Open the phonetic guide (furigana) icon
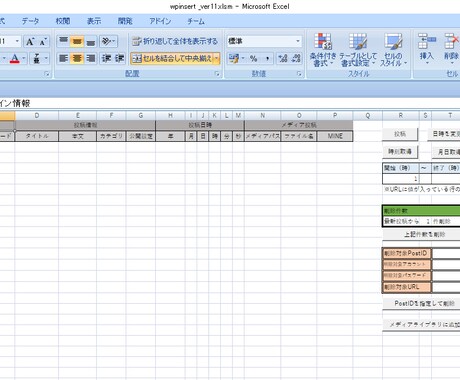Image resolution: width=460 pixels, height=380 pixels. [x=37, y=59]
